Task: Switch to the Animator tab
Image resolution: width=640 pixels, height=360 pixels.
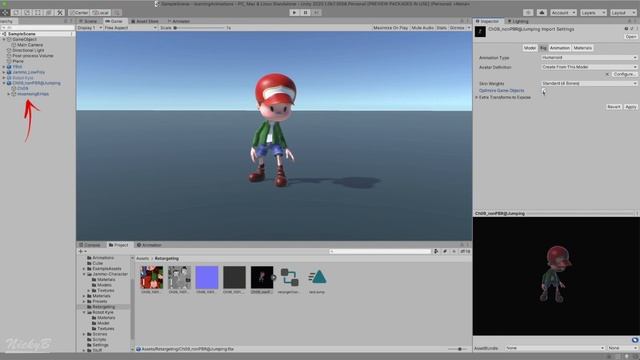Action: point(179,21)
